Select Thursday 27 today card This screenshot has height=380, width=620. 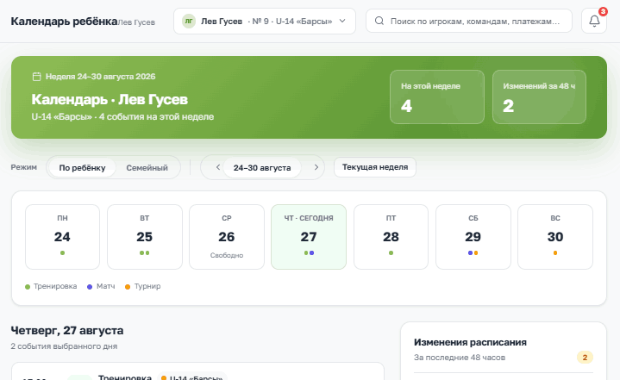309,237
